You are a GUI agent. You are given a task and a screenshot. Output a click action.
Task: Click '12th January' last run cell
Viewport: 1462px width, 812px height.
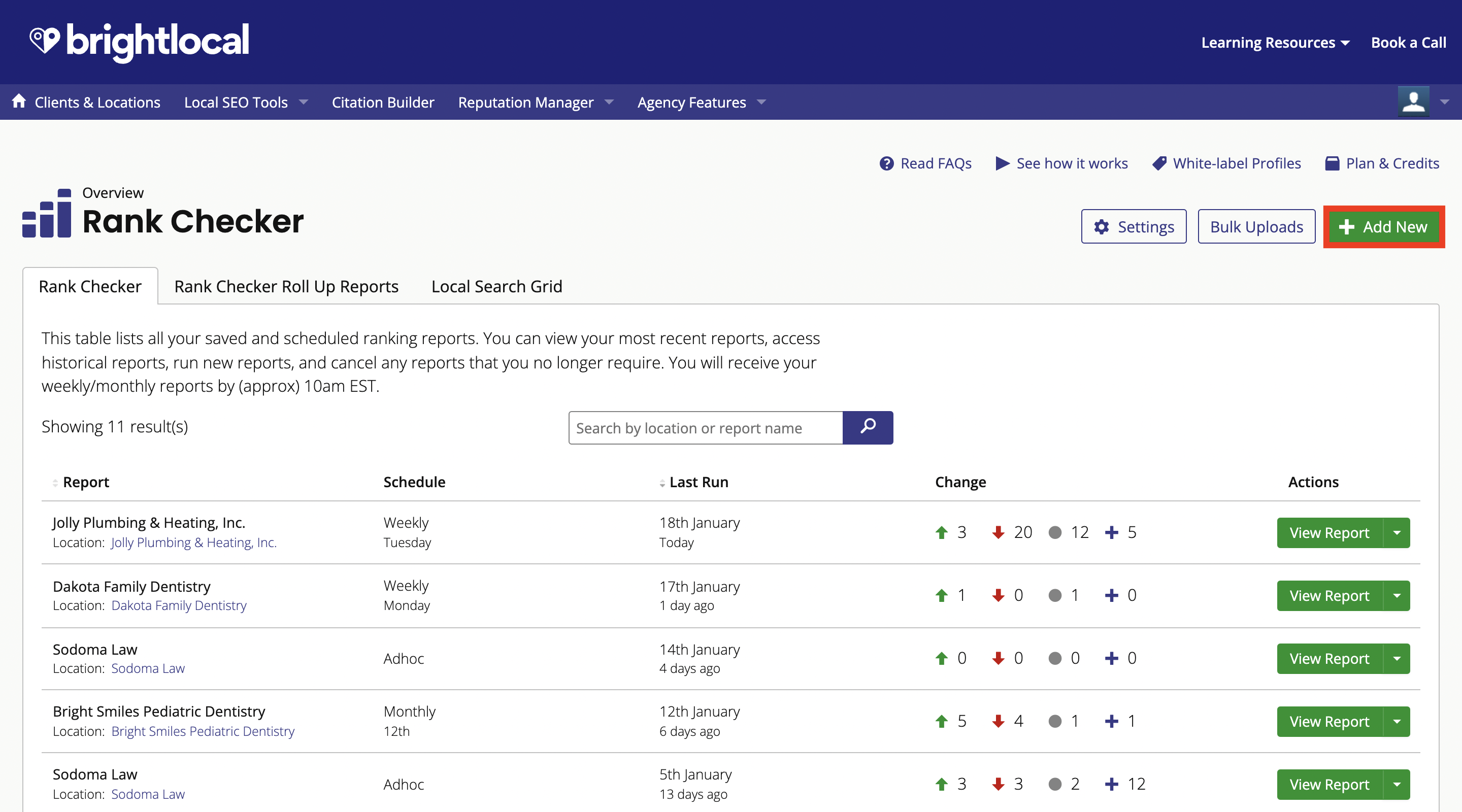699,712
